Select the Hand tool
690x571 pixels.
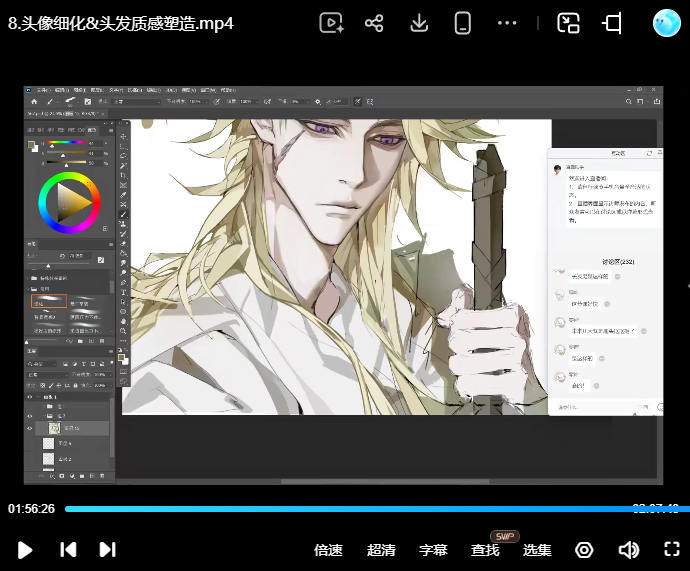(124, 321)
